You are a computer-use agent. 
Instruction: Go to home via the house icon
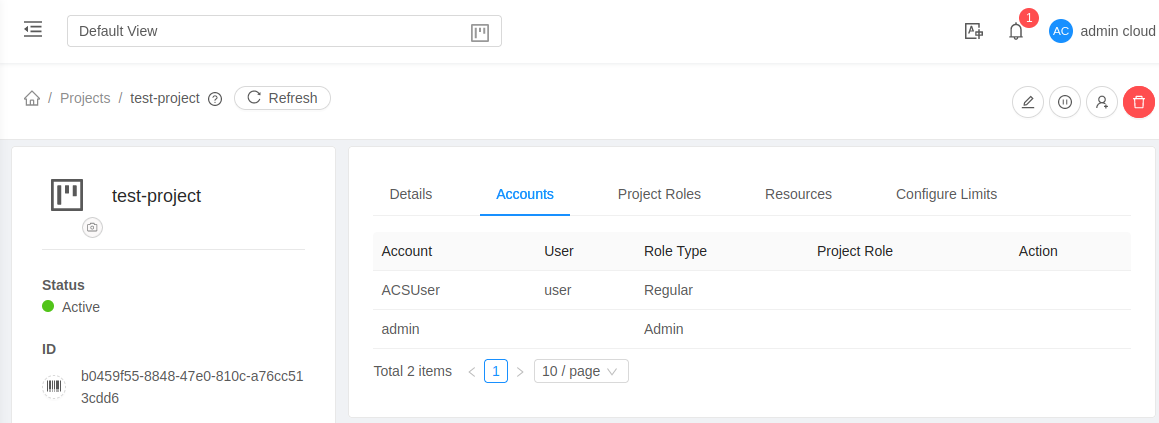[x=32, y=98]
